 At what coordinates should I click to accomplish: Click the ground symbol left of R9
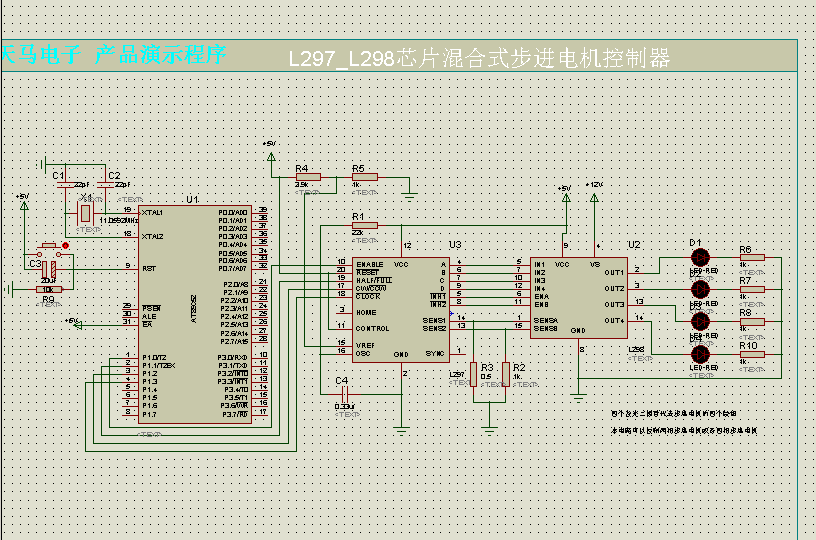[9, 289]
